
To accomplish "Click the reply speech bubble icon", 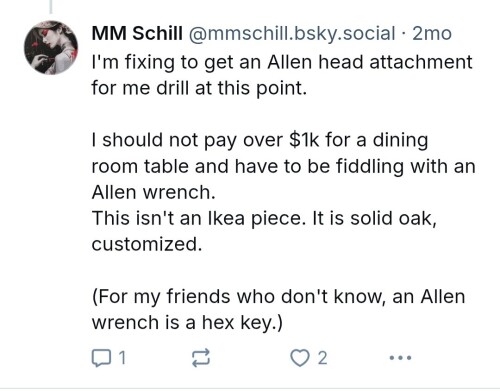I will 101,358.
